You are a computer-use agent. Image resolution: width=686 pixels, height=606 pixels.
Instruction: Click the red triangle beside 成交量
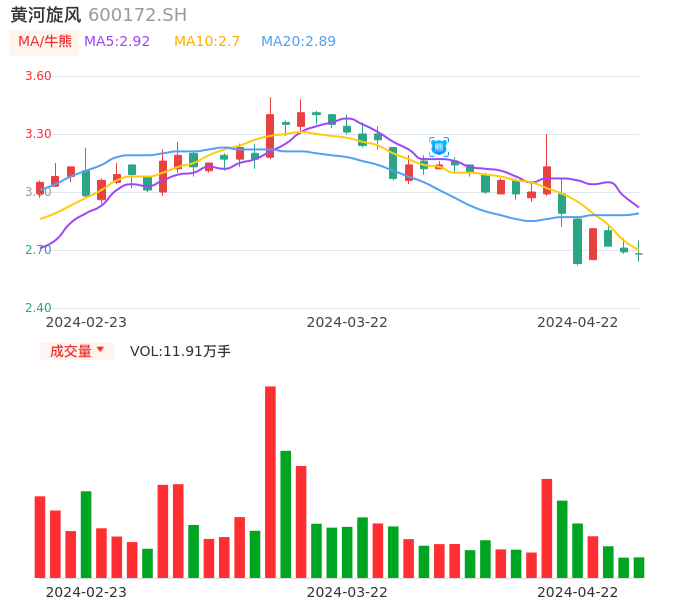point(100,350)
